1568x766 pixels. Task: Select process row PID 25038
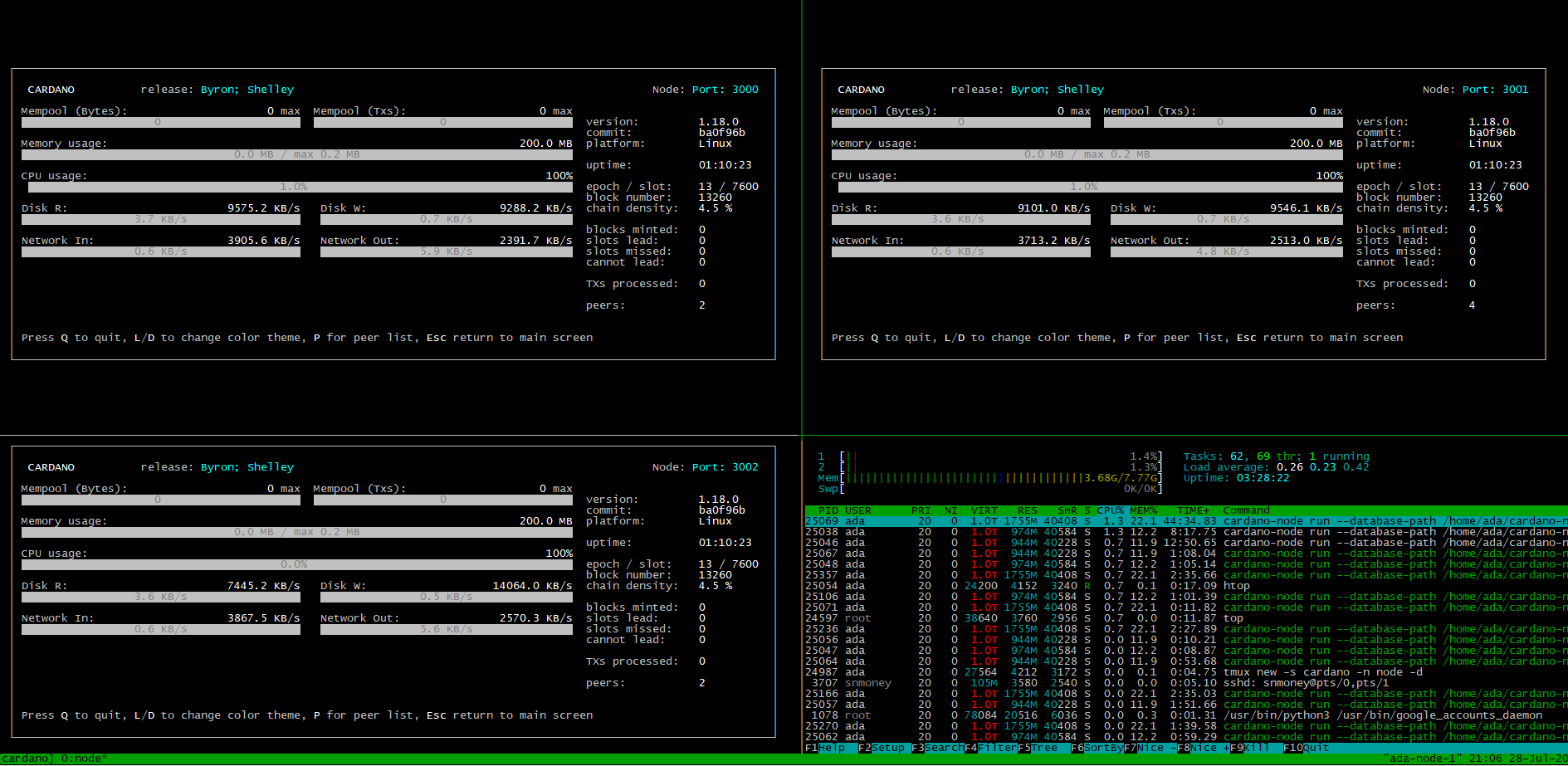click(1186, 532)
